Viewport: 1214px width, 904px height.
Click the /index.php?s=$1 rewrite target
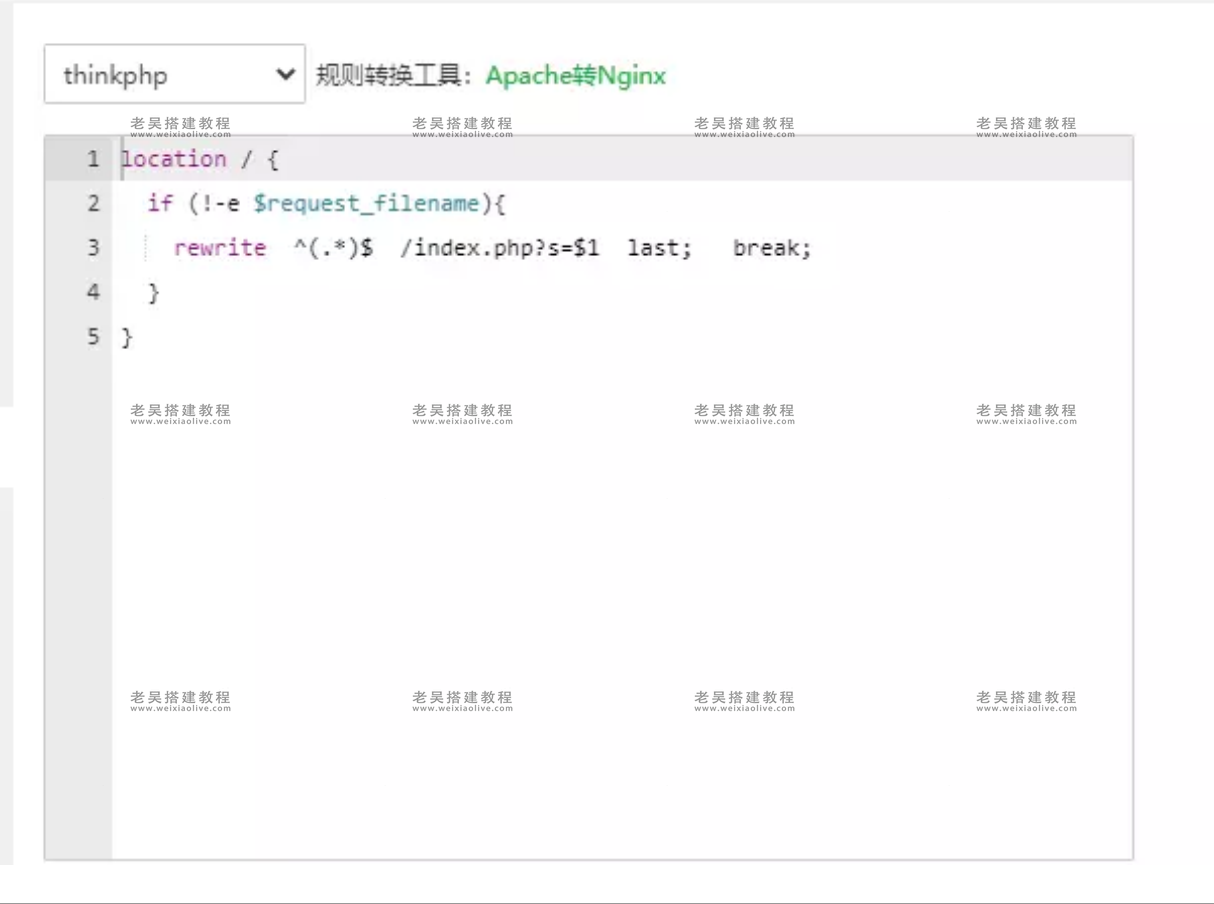(499, 248)
